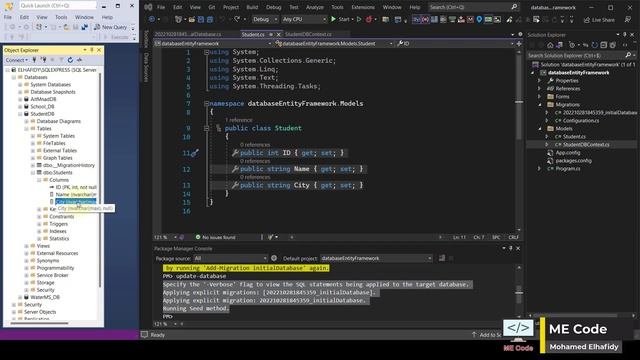The width and height of the screenshot is (640, 360).
Task: Click Search Solution Explorer input field
Action: point(580,55)
